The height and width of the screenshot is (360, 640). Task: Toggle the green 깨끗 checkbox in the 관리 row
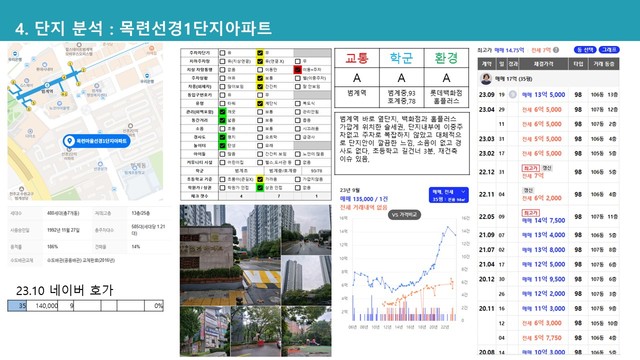coord(222,112)
